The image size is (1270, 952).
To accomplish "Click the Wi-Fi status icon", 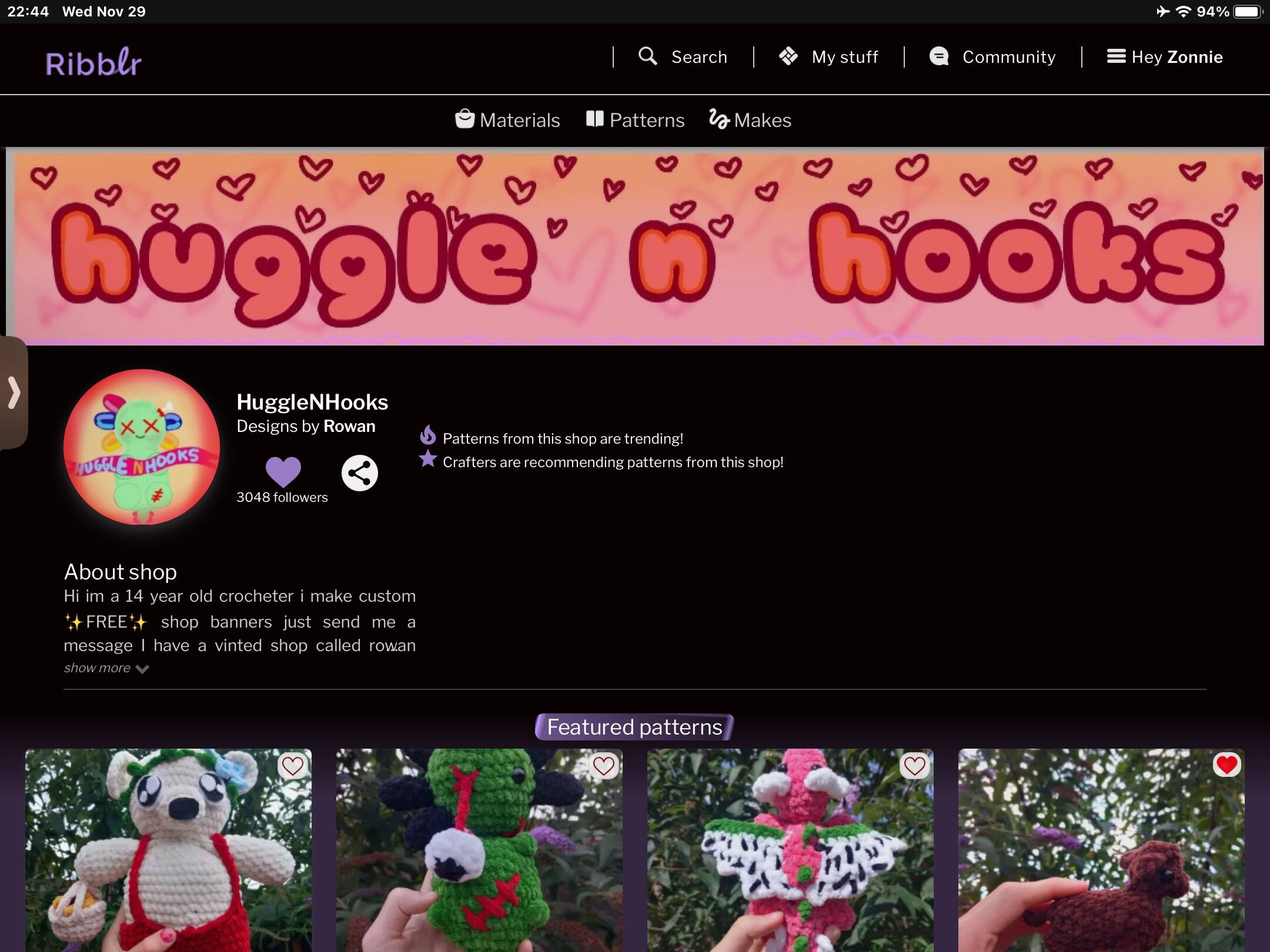I will [x=1183, y=12].
